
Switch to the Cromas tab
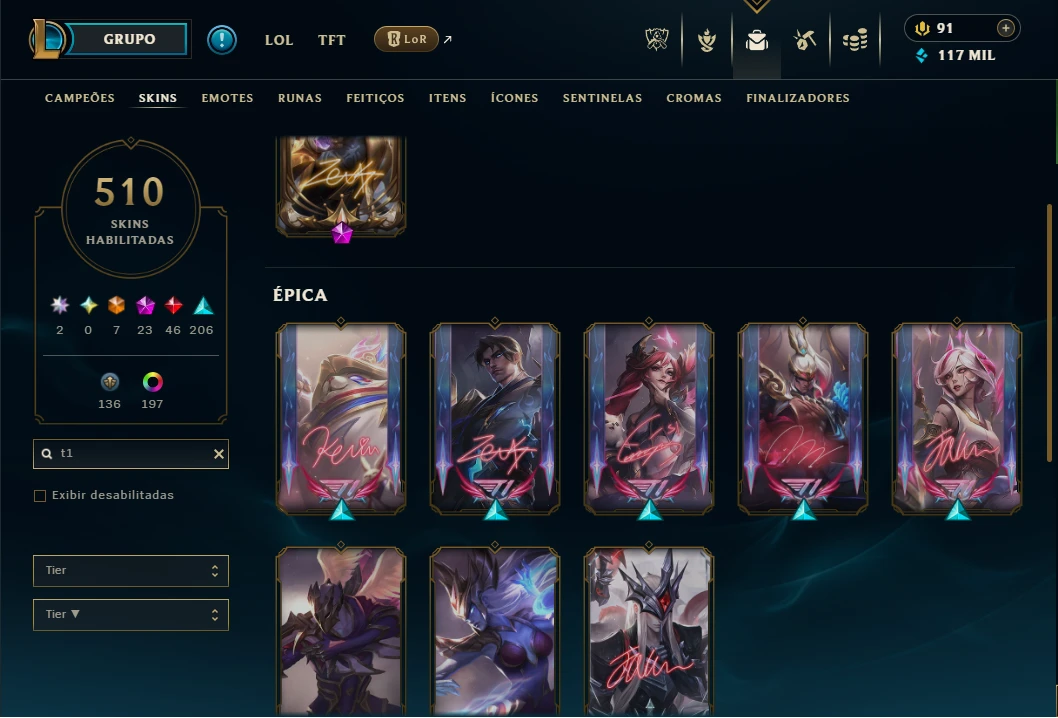(694, 98)
